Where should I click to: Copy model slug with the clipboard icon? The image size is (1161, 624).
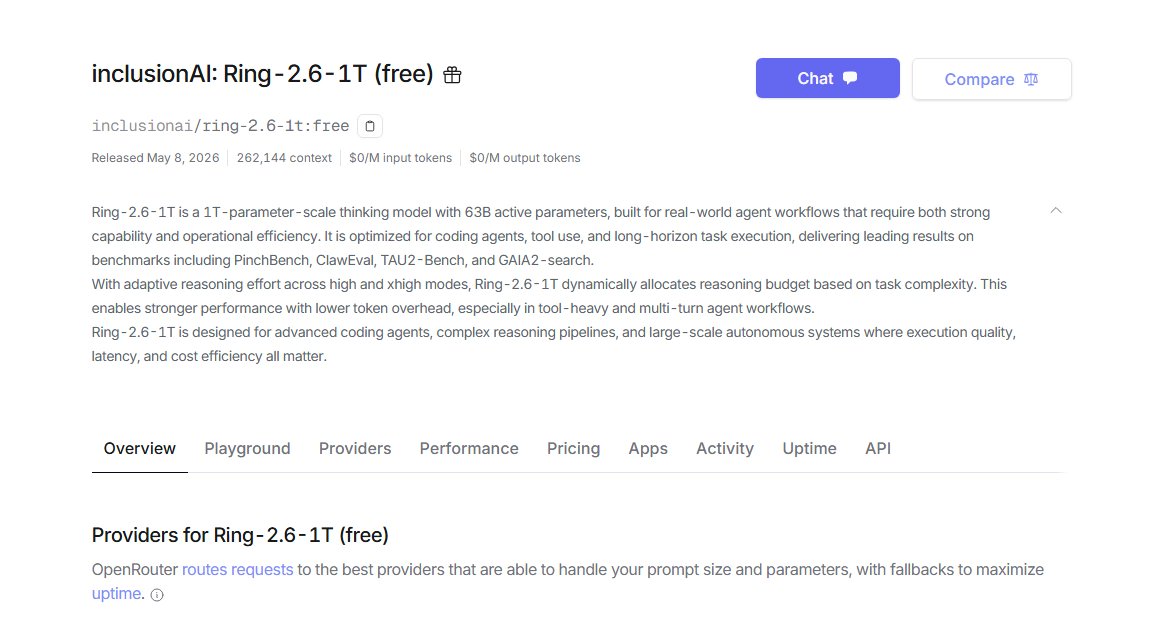(369, 126)
